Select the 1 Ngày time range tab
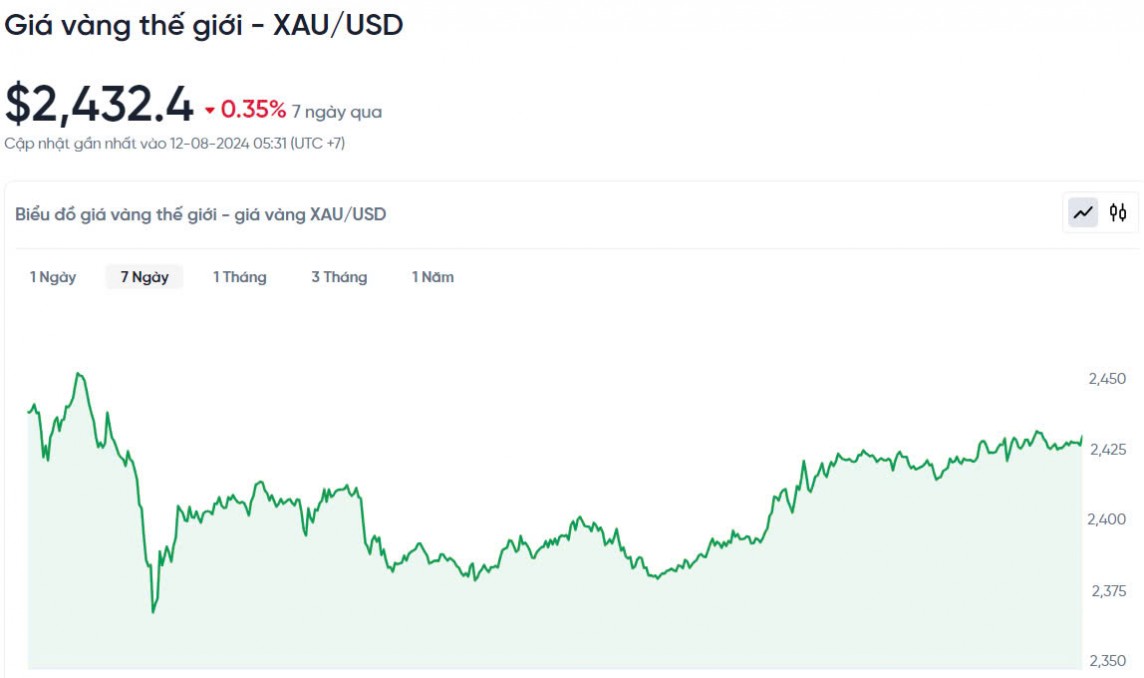The height and width of the screenshot is (678, 1144). tap(53, 277)
